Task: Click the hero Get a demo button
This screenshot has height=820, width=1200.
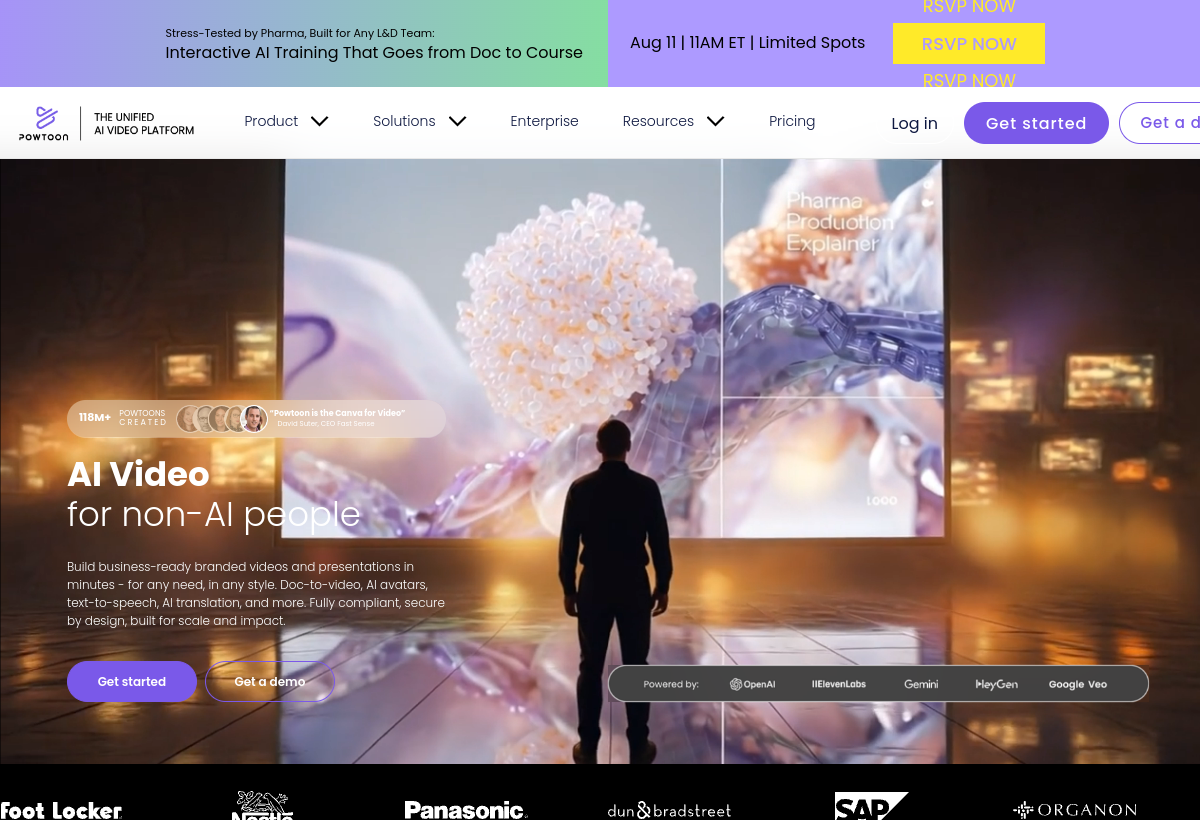Action: (x=270, y=681)
